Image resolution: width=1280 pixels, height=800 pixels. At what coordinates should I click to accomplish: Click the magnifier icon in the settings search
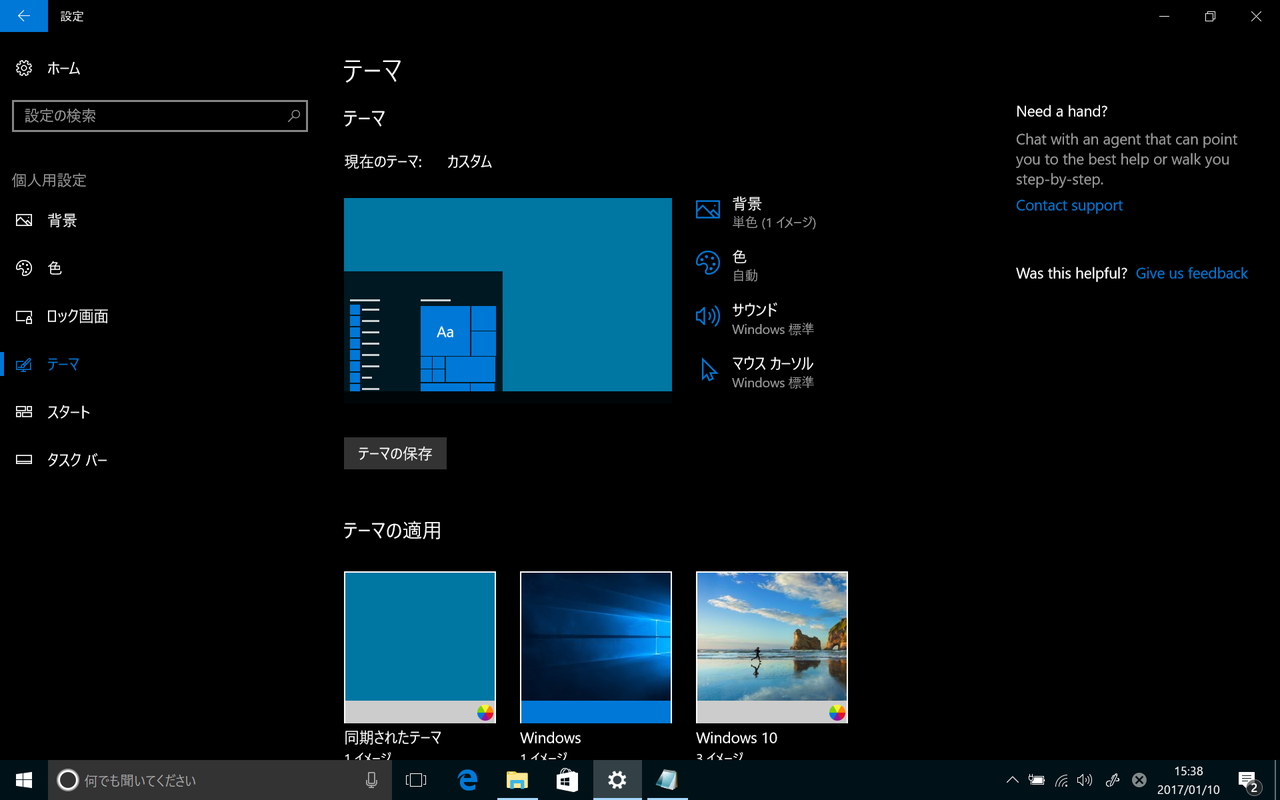(x=294, y=116)
